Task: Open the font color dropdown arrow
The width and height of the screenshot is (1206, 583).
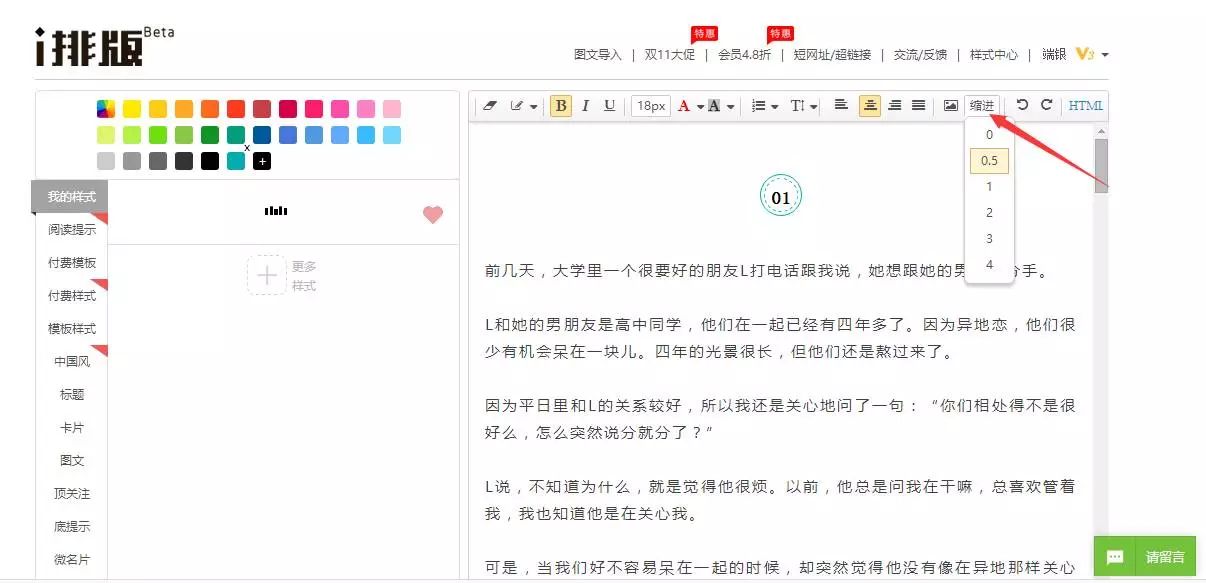Action: point(700,107)
